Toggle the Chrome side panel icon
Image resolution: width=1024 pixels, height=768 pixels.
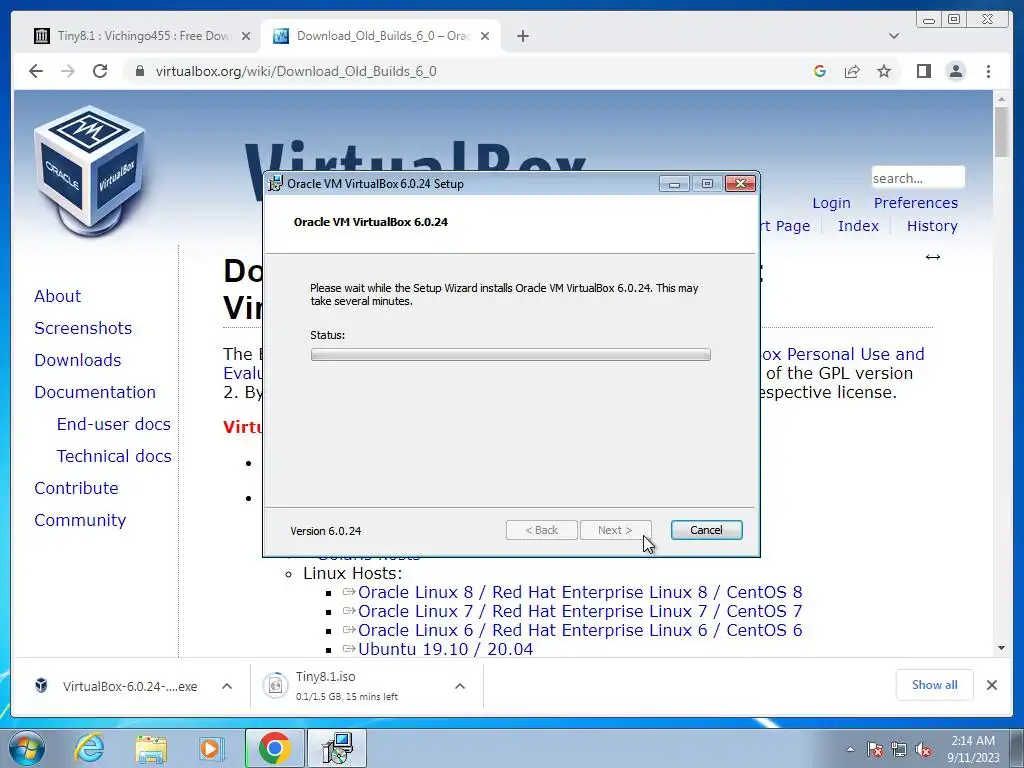[923, 71]
